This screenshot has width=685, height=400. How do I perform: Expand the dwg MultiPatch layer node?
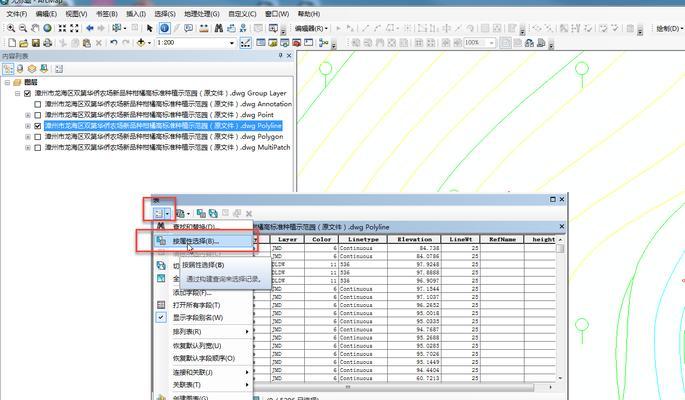(28, 148)
